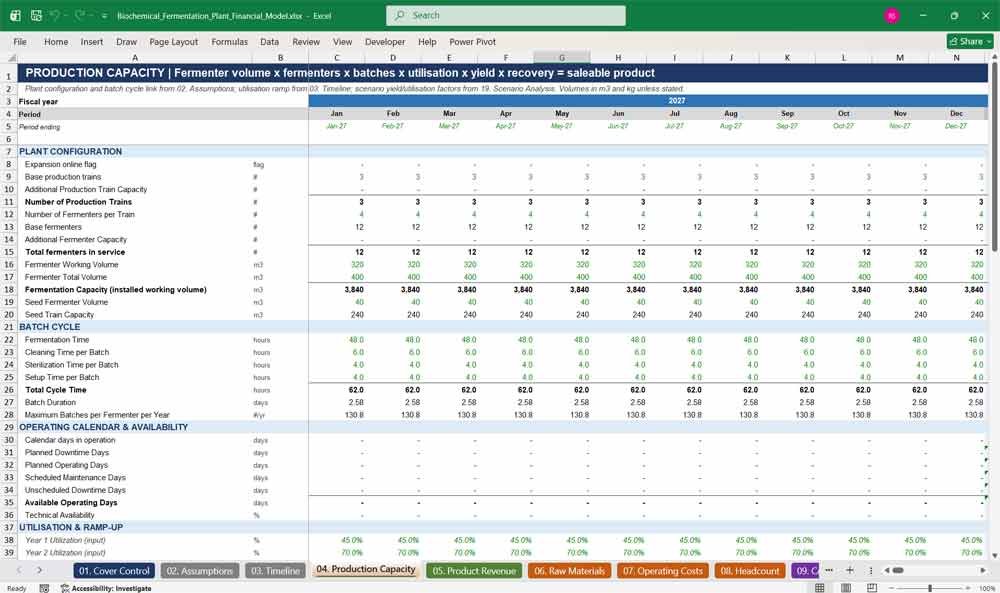Select column G header
Screen dimensions: 1000x593
pos(562,57)
